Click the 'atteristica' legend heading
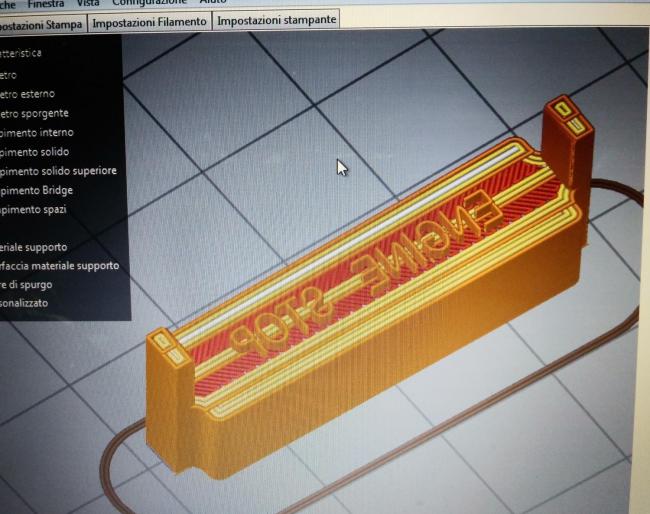650x514 pixels. point(21,53)
